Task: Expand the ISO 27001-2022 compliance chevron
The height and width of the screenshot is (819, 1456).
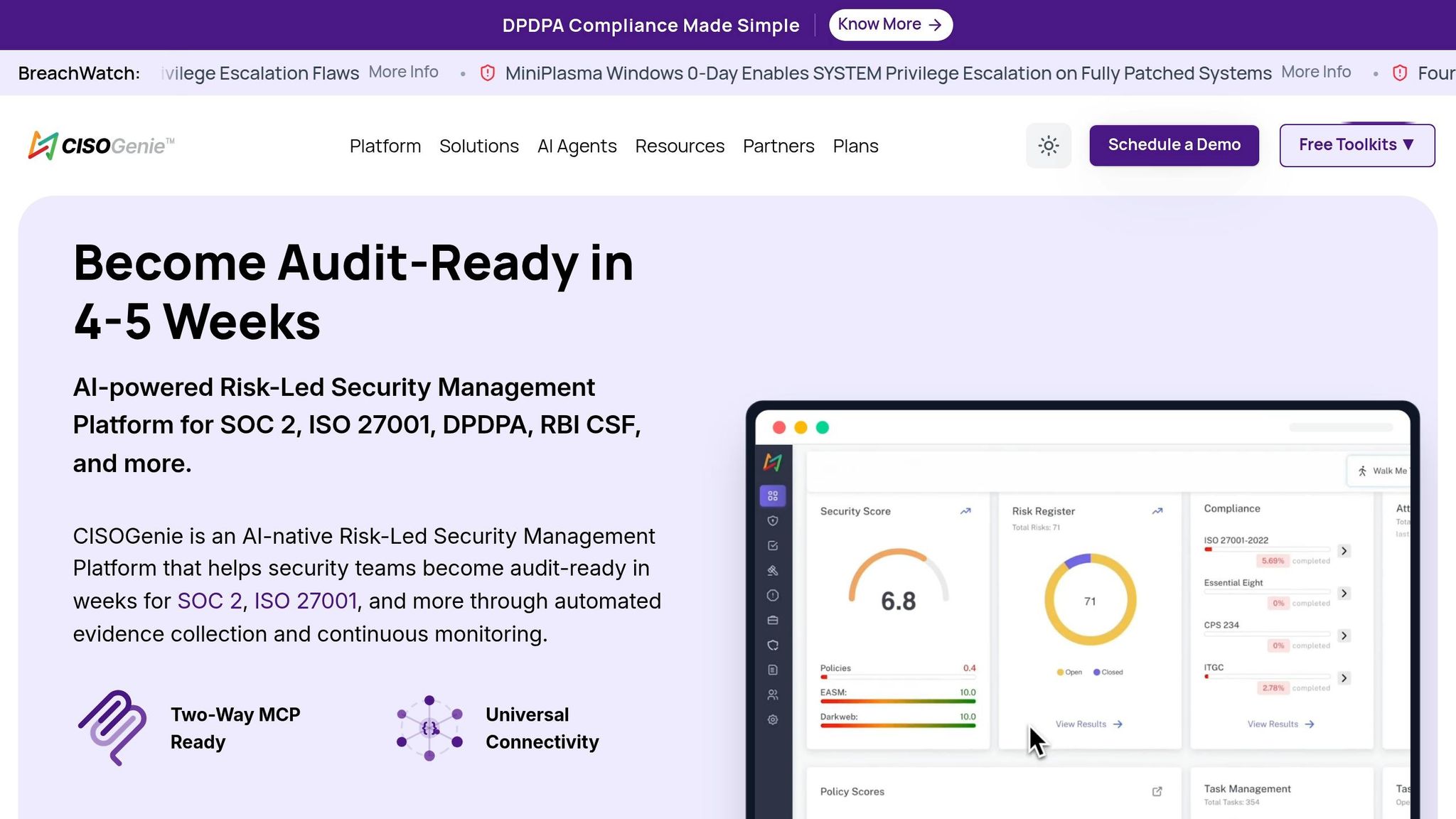Action: tap(1344, 551)
